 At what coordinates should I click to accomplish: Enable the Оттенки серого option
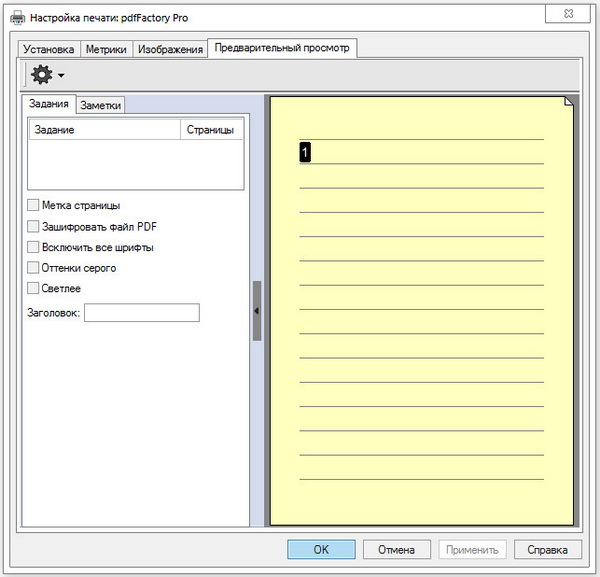34,268
